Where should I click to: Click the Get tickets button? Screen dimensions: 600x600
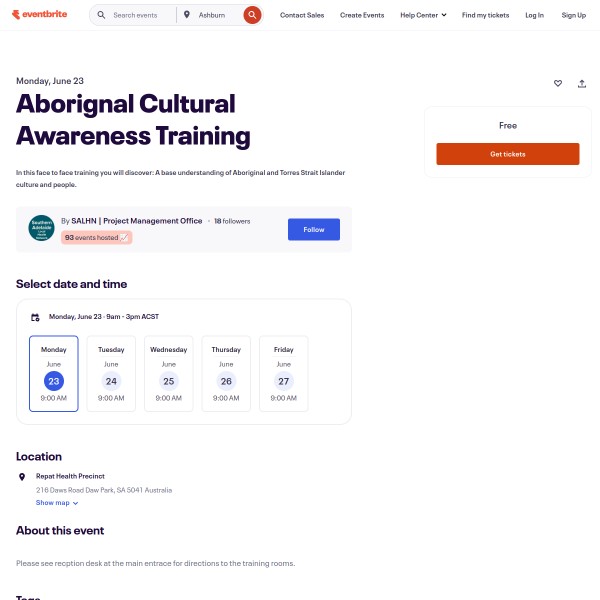(507, 154)
